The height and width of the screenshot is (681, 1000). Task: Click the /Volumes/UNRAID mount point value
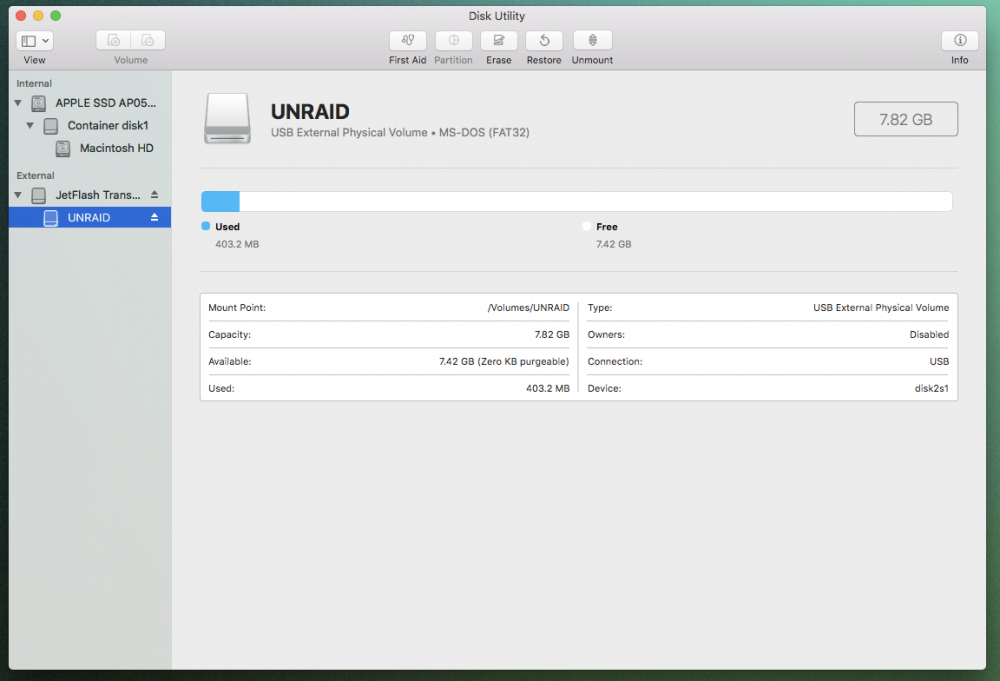528,307
